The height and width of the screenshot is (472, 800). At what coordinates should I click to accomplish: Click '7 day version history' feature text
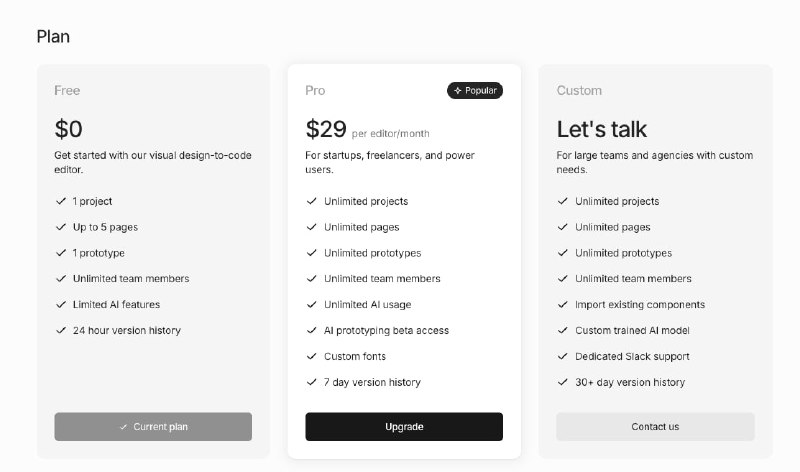tap(372, 382)
